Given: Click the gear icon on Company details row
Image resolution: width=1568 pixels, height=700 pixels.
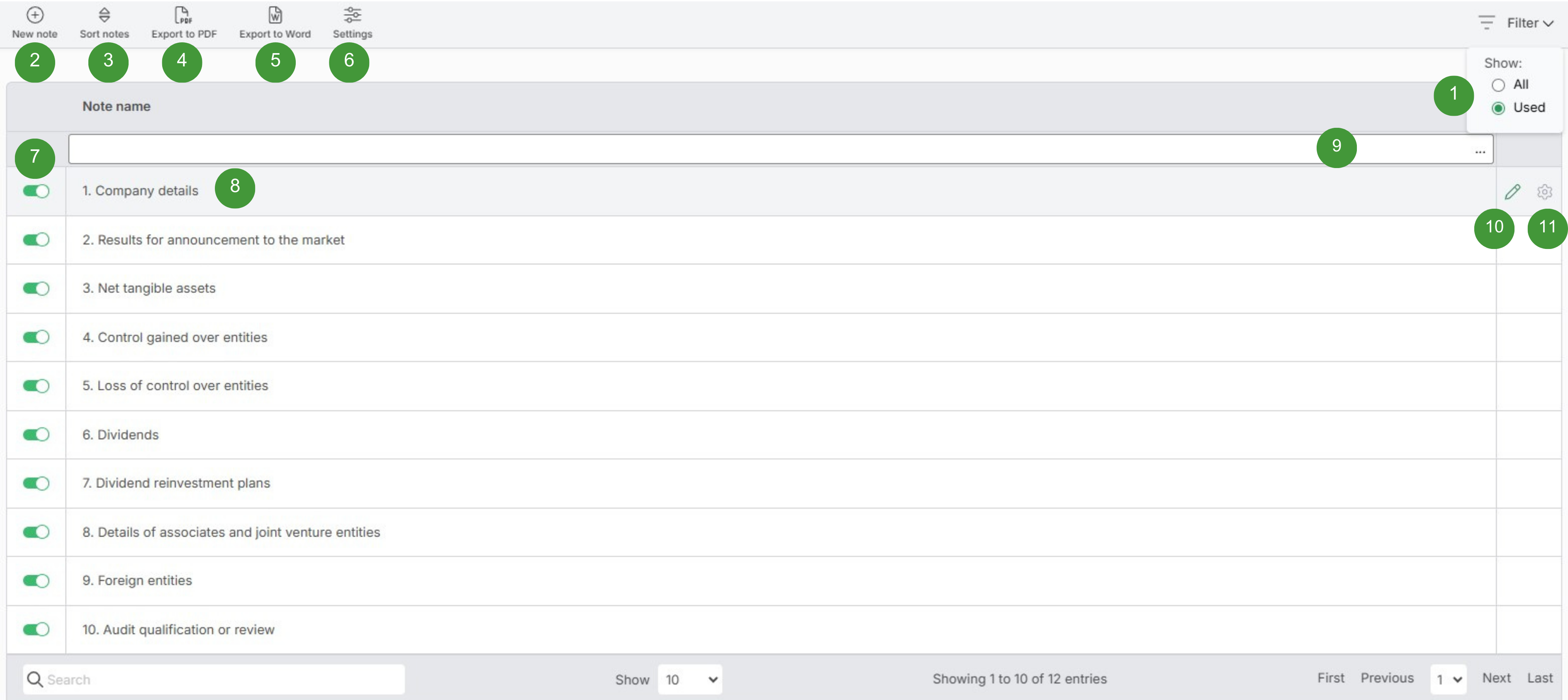Looking at the screenshot, I should 1544,192.
